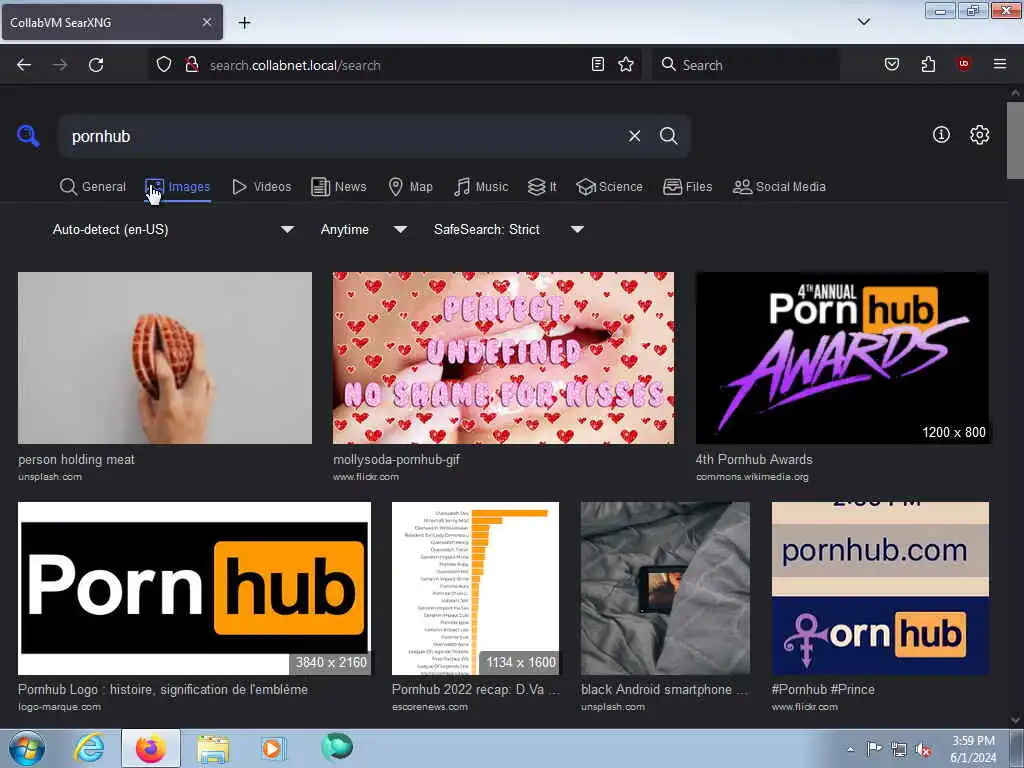Click the browser toolbar Search box
The width and height of the screenshot is (1024, 768).
pyautogui.click(x=745, y=65)
